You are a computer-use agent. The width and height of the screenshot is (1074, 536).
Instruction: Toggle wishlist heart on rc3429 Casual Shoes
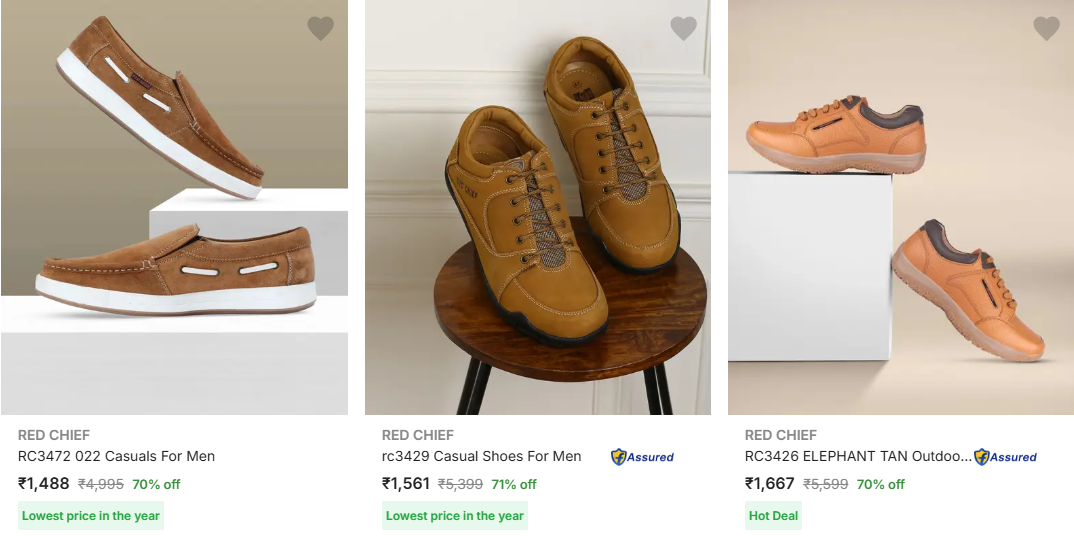tap(683, 29)
